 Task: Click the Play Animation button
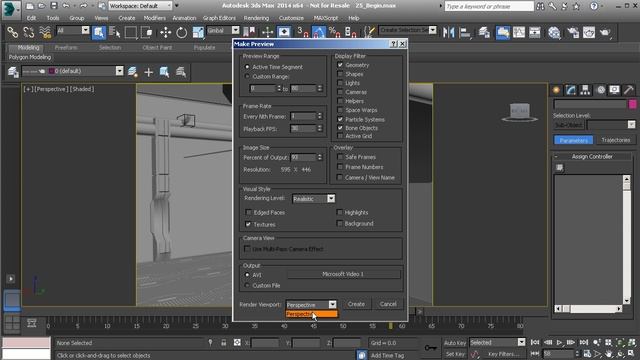(559, 342)
